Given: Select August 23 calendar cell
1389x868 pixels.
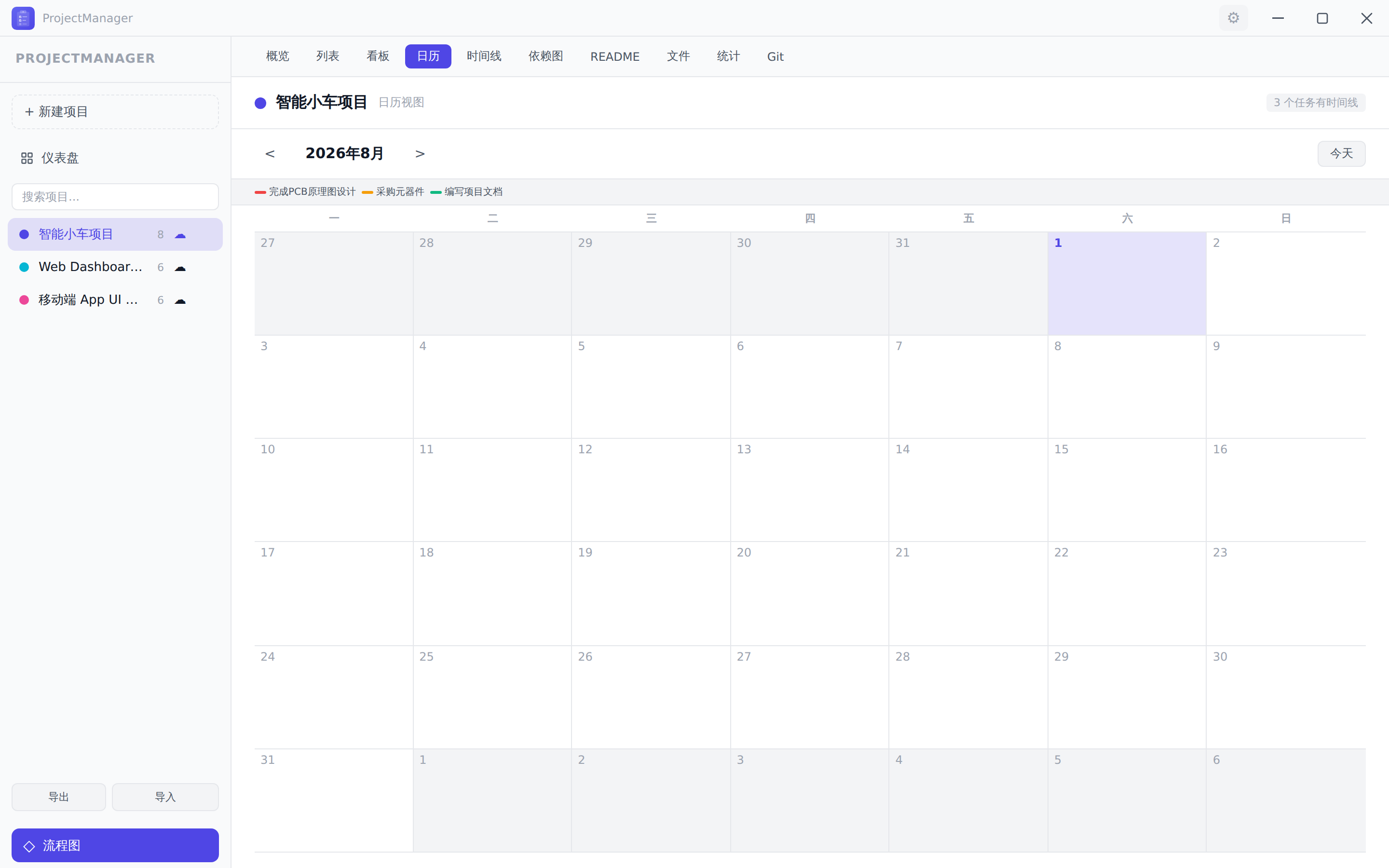Looking at the screenshot, I should 1286,594.
